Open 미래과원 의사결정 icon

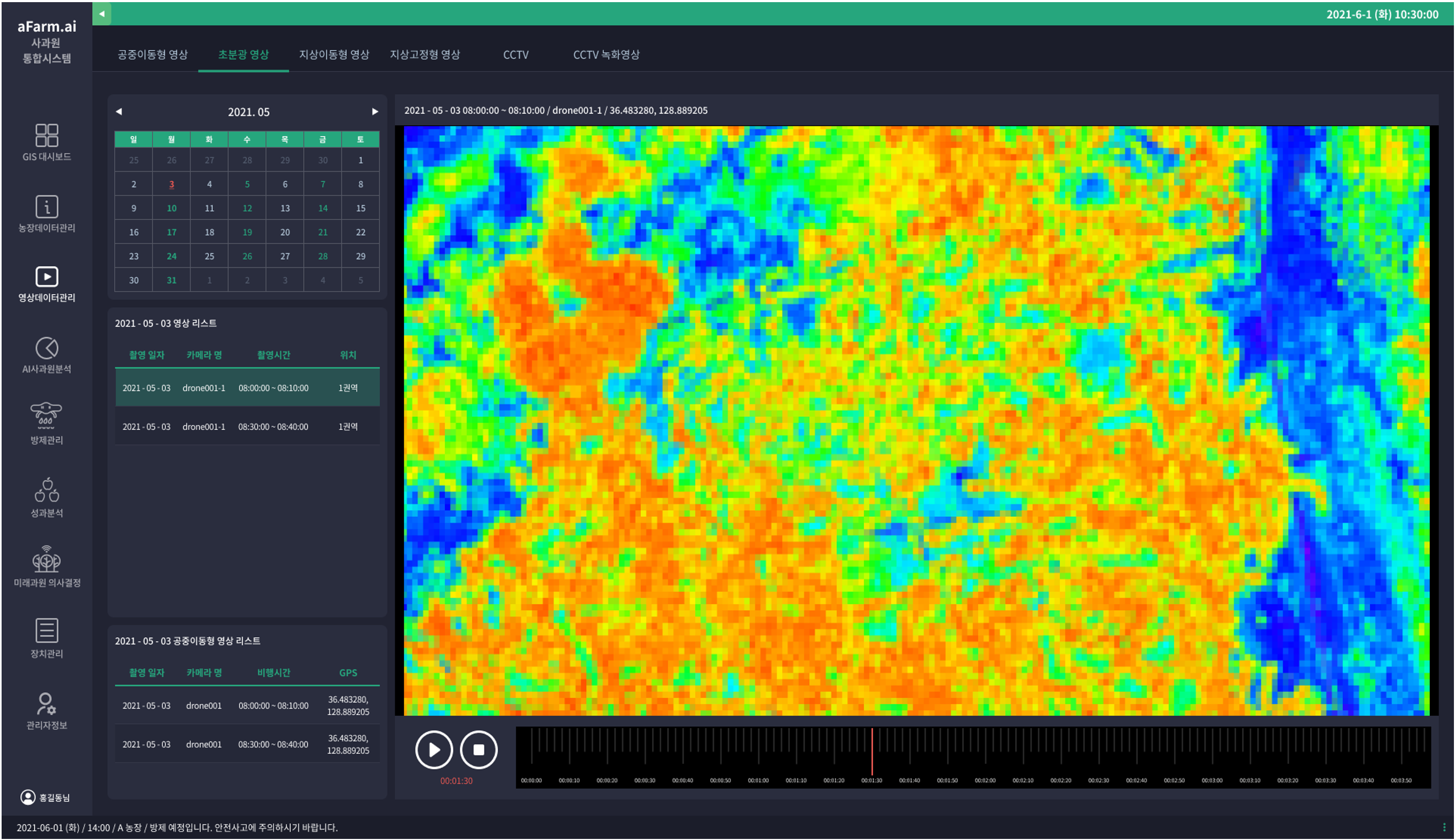(47, 560)
